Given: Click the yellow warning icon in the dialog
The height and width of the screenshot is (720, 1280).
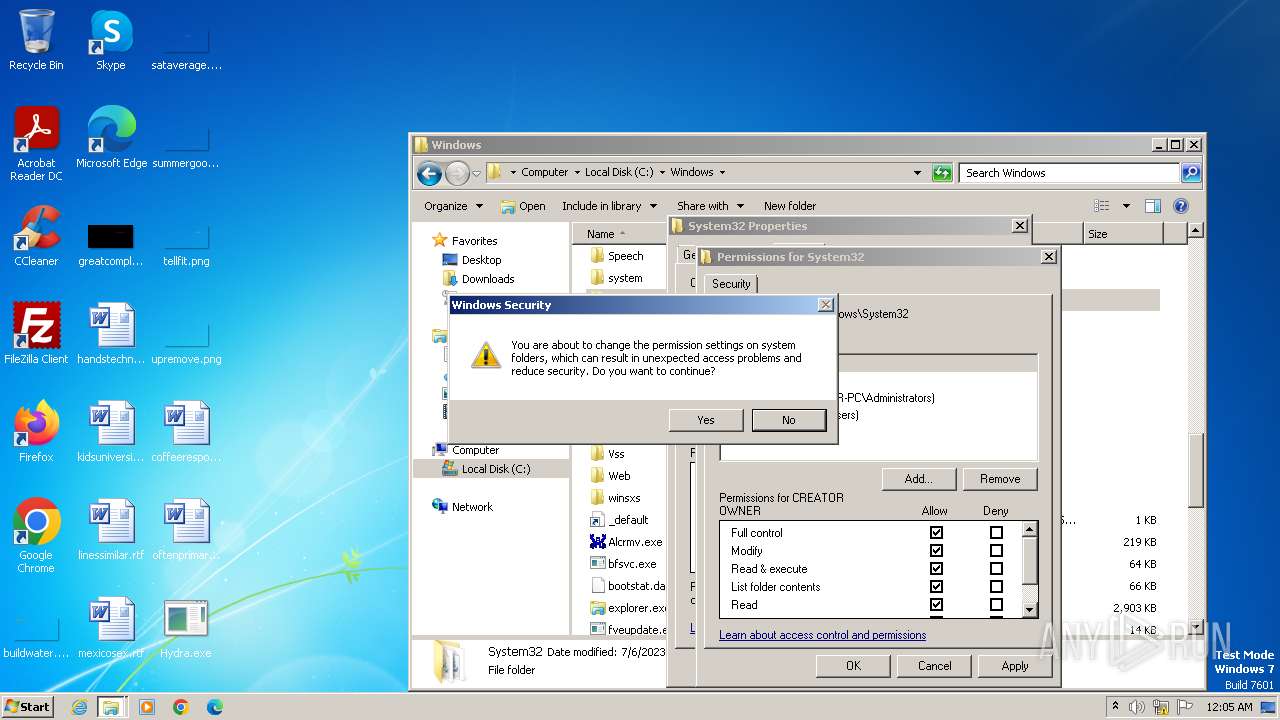Looking at the screenshot, I should [x=486, y=355].
